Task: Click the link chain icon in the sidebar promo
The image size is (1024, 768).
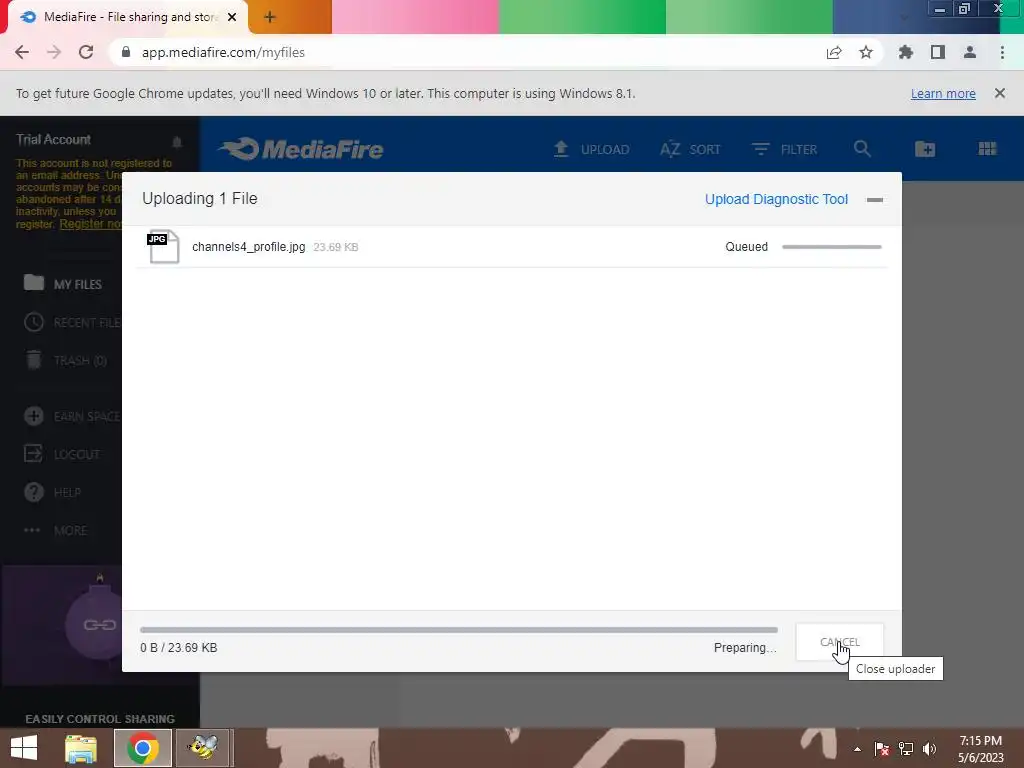Action: click(99, 625)
